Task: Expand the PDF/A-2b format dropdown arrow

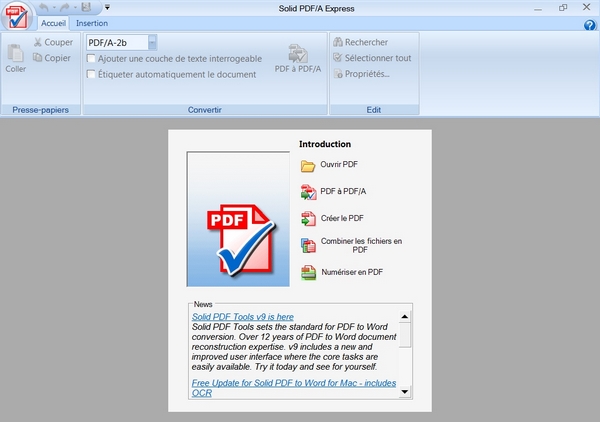Action: point(152,42)
